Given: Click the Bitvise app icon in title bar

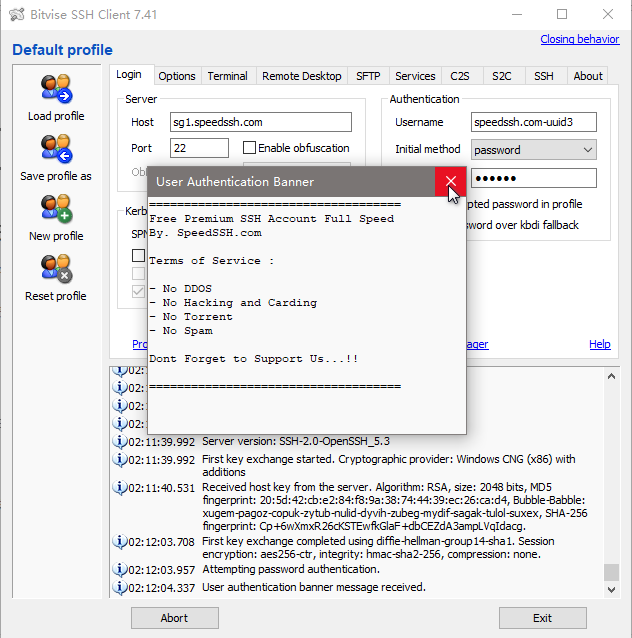Looking at the screenshot, I should pyautogui.click(x=17, y=15).
